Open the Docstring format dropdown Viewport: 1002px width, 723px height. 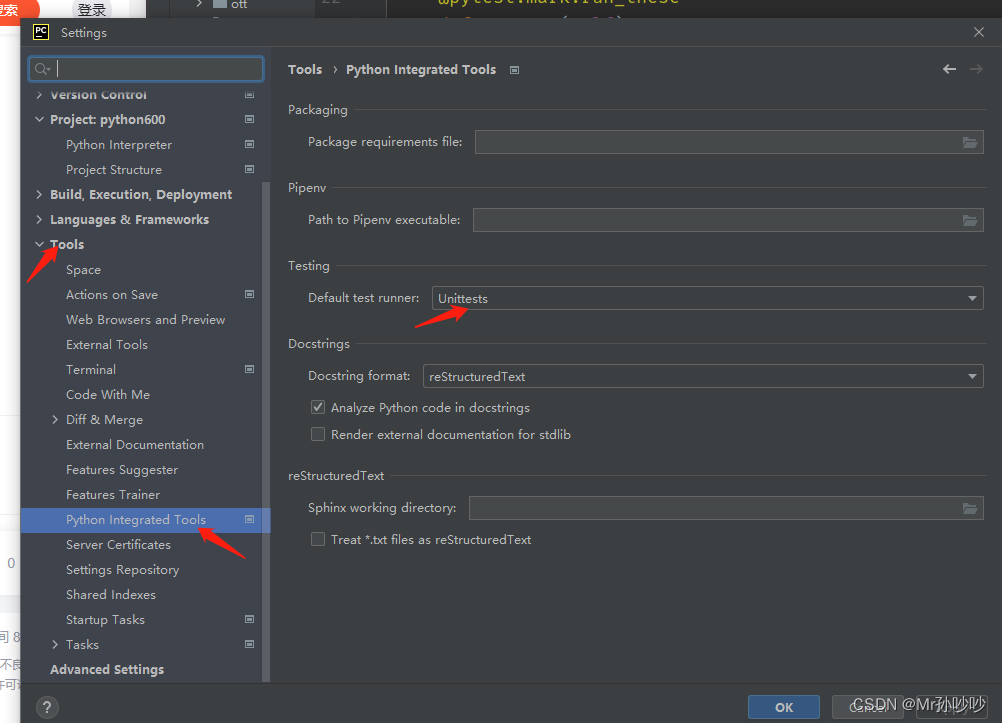(703, 377)
